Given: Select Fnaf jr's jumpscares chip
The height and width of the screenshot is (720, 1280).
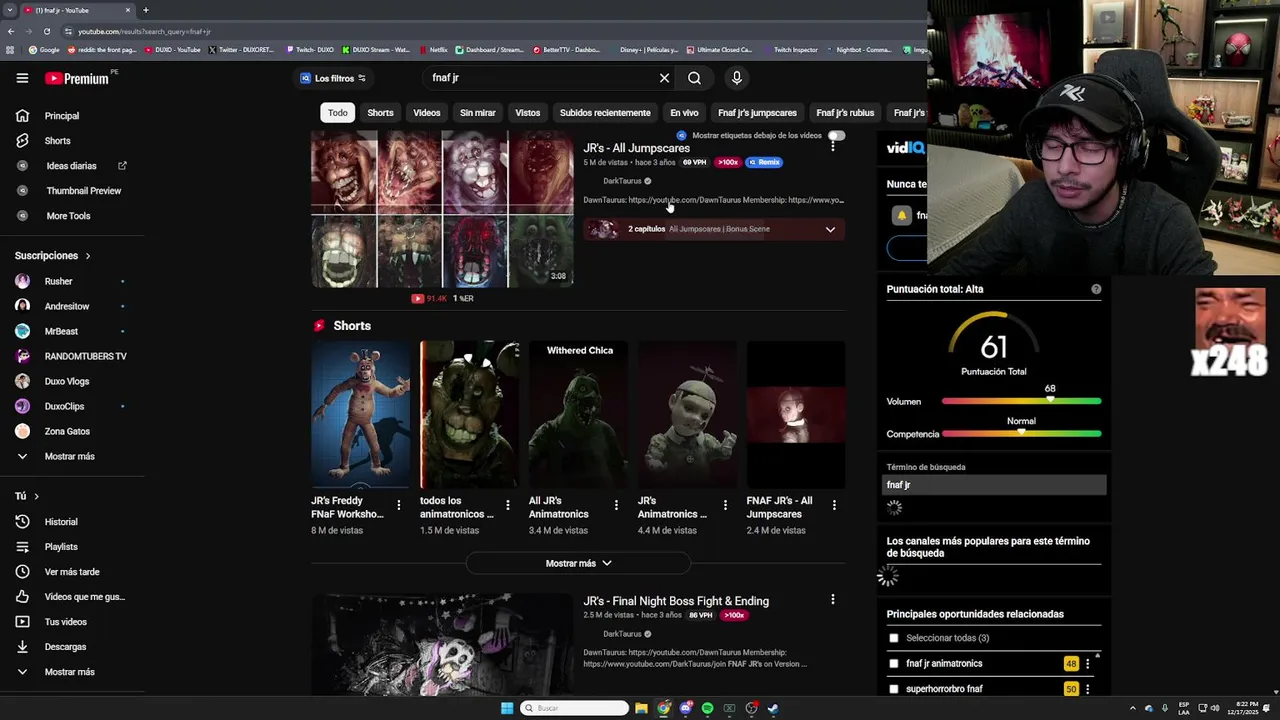Looking at the screenshot, I should point(757,113).
